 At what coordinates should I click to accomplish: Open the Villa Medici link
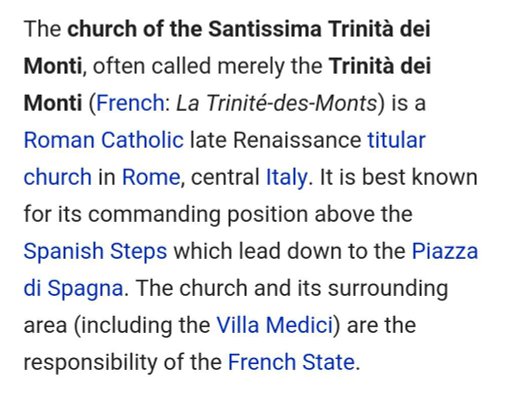(x=275, y=325)
